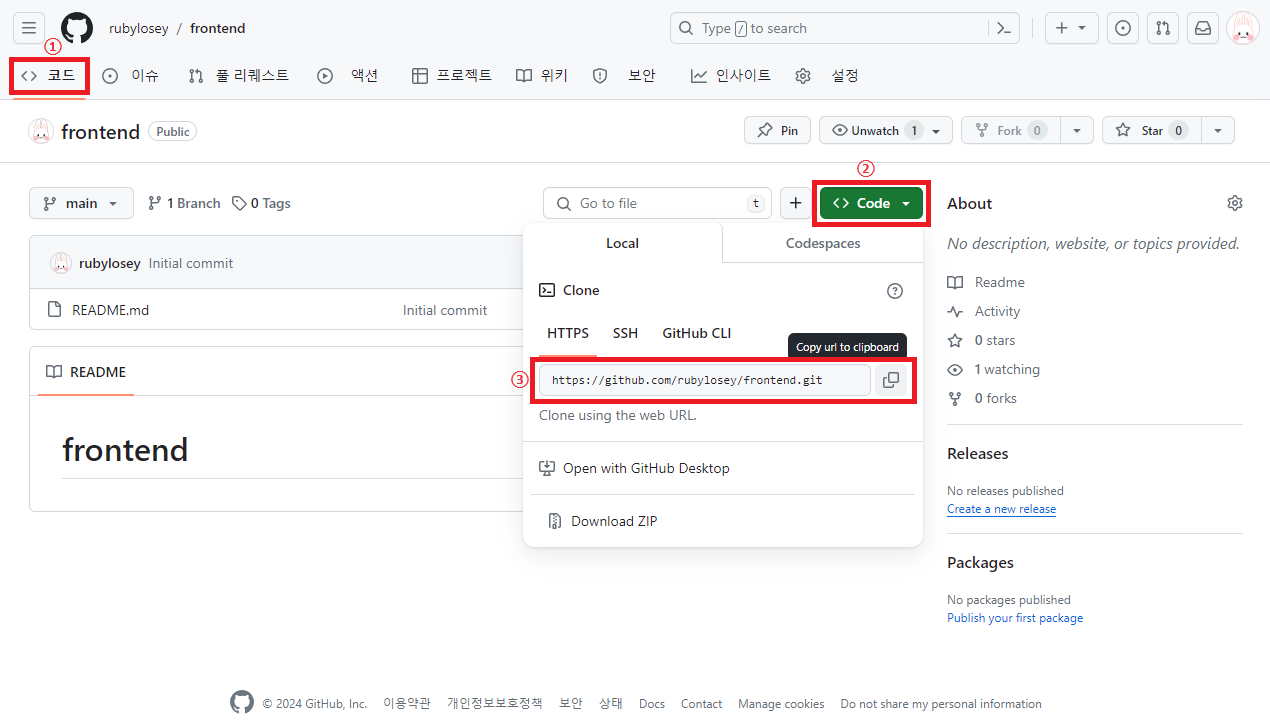
Task: Toggle the green Code dropdown button
Action: click(x=872, y=203)
